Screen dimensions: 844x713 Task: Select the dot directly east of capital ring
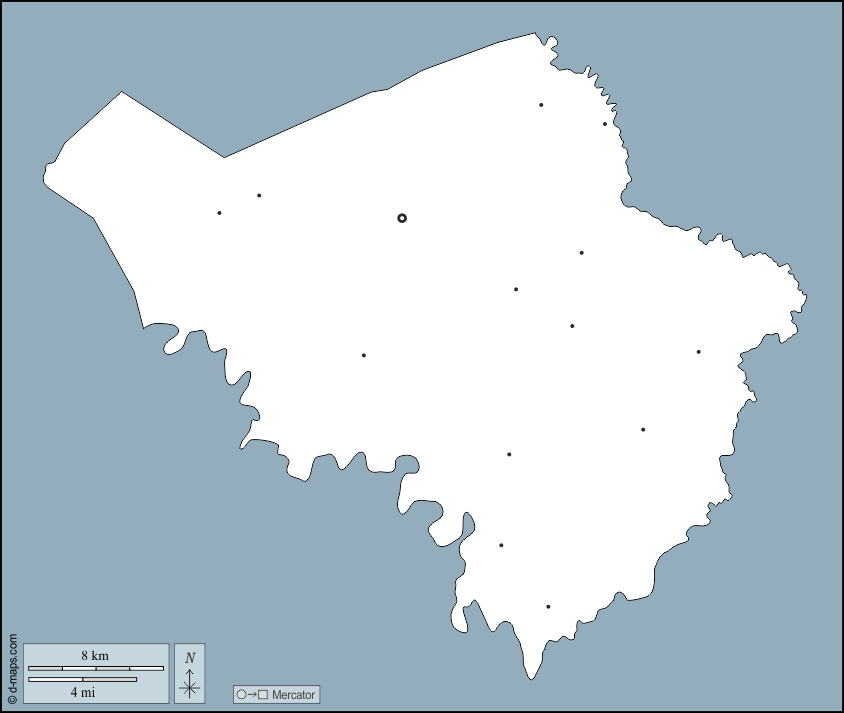coord(581,253)
